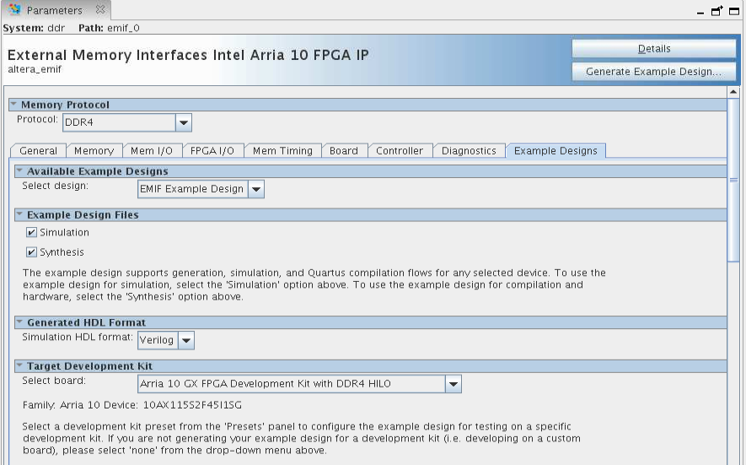Collapse the Target Development Kit section
746x465 pixels.
[x=20, y=366]
